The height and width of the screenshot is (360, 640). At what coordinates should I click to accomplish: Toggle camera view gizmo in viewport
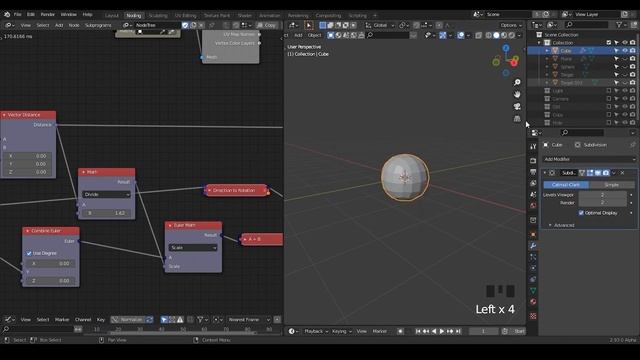tap(517, 107)
